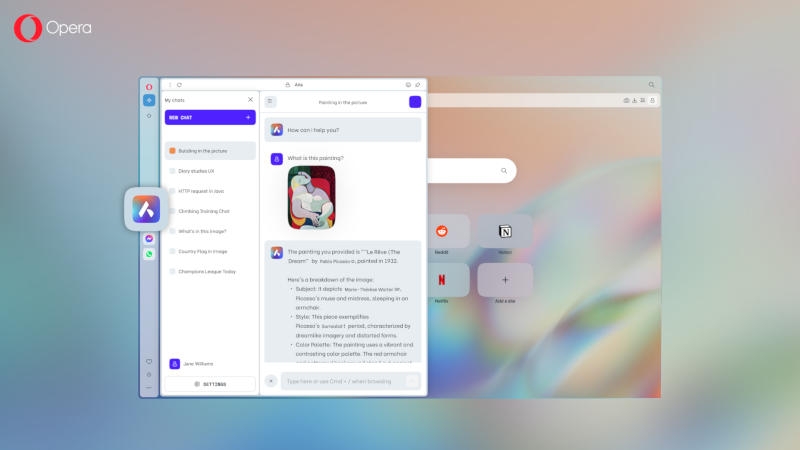Image resolution: width=800 pixels, height=450 pixels.
Task: Toggle the chat list using the hamburger icon
Action: pos(271,102)
